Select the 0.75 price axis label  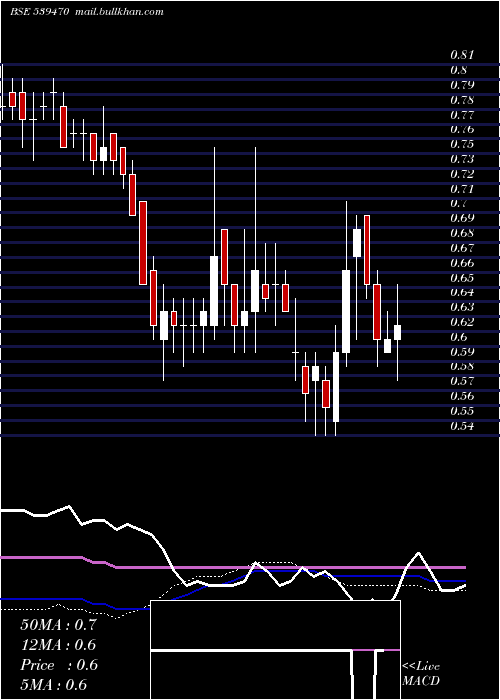tap(462, 144)
